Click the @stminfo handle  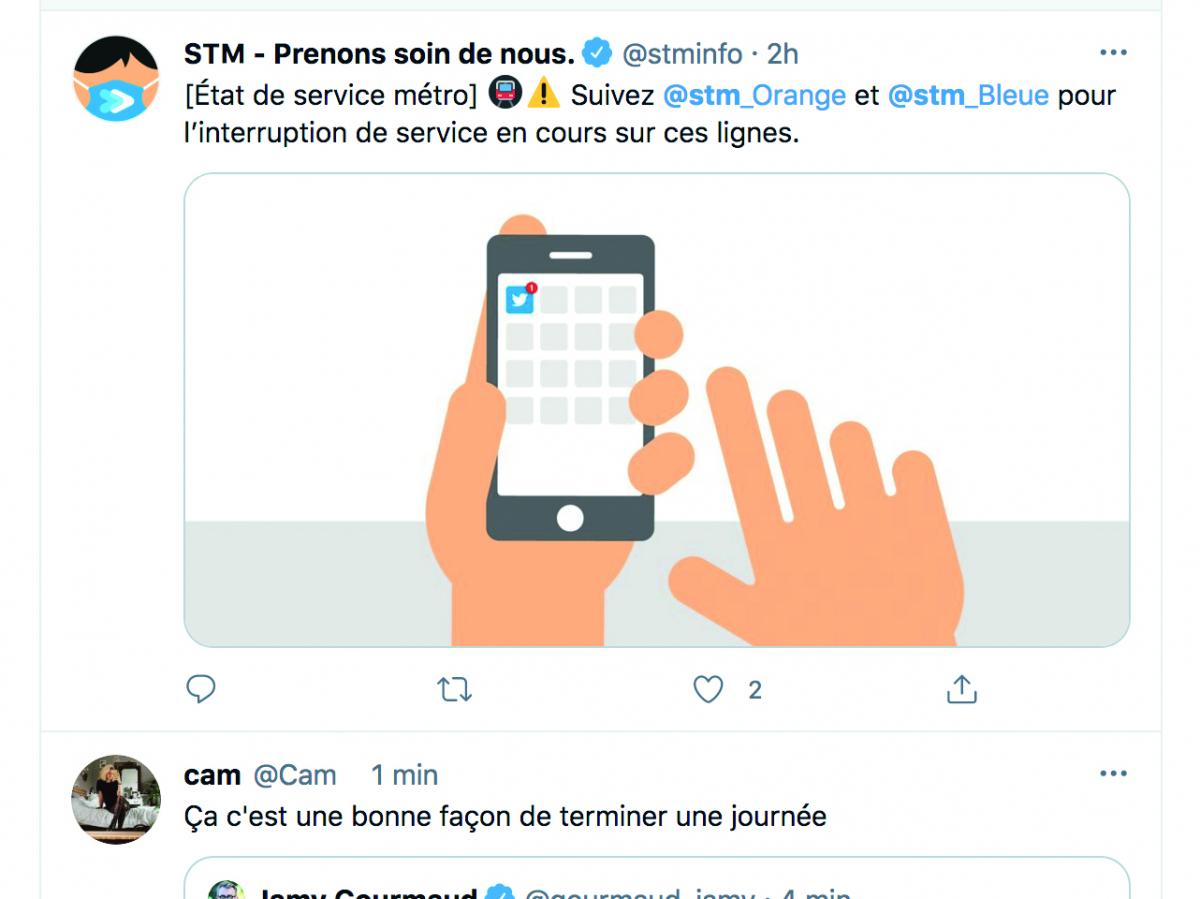pyautogui.click(x=683, y=53)
